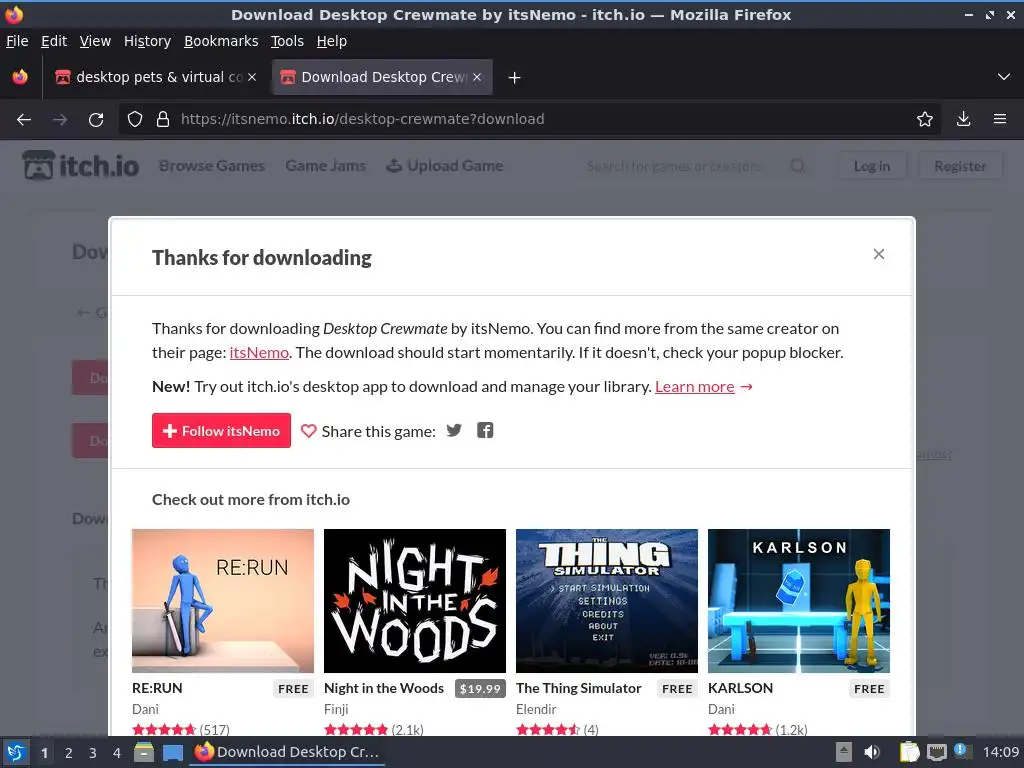The width and height of the screenshot is (1024, 768).
Task: Click the show desktop taskbar icon
Action: [x=172, y=752]
